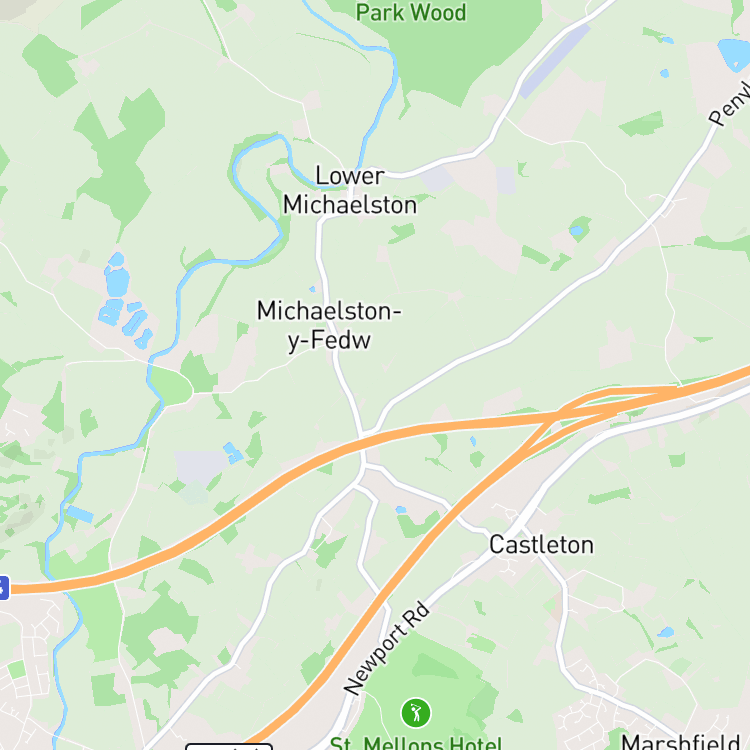750x750 pixels.
Task: Click the lavender rectangular area beside the top-right road
Action: coord(555,62)
